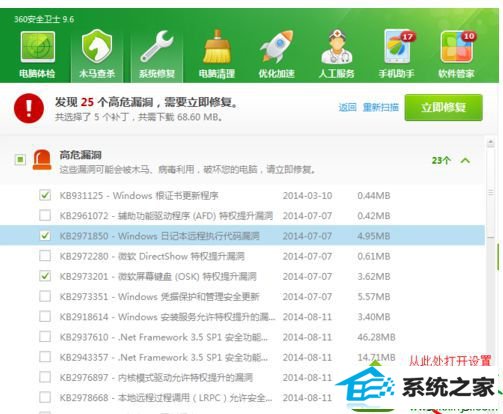Select highlighted row KB2971850 日记本远程执行代码漏洞
The image size is (503, 414).
[x=242, y=236]
